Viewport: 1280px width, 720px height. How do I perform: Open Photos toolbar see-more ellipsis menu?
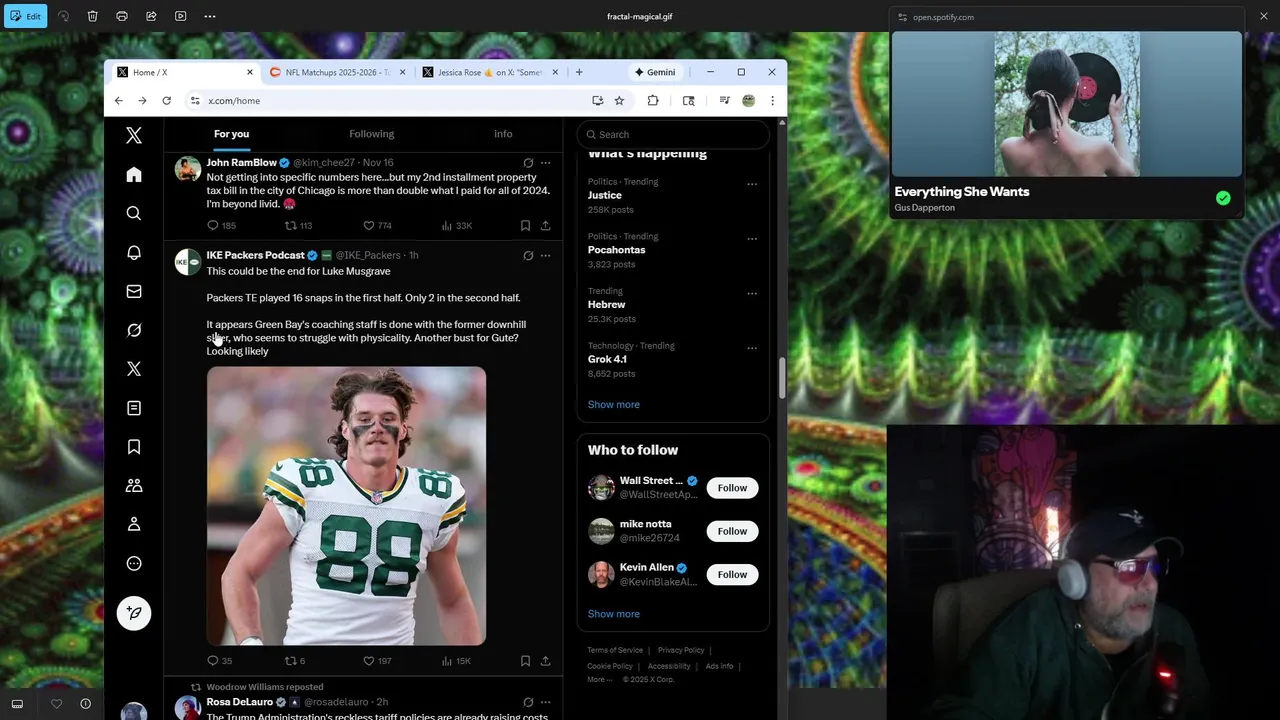(209, 16)
